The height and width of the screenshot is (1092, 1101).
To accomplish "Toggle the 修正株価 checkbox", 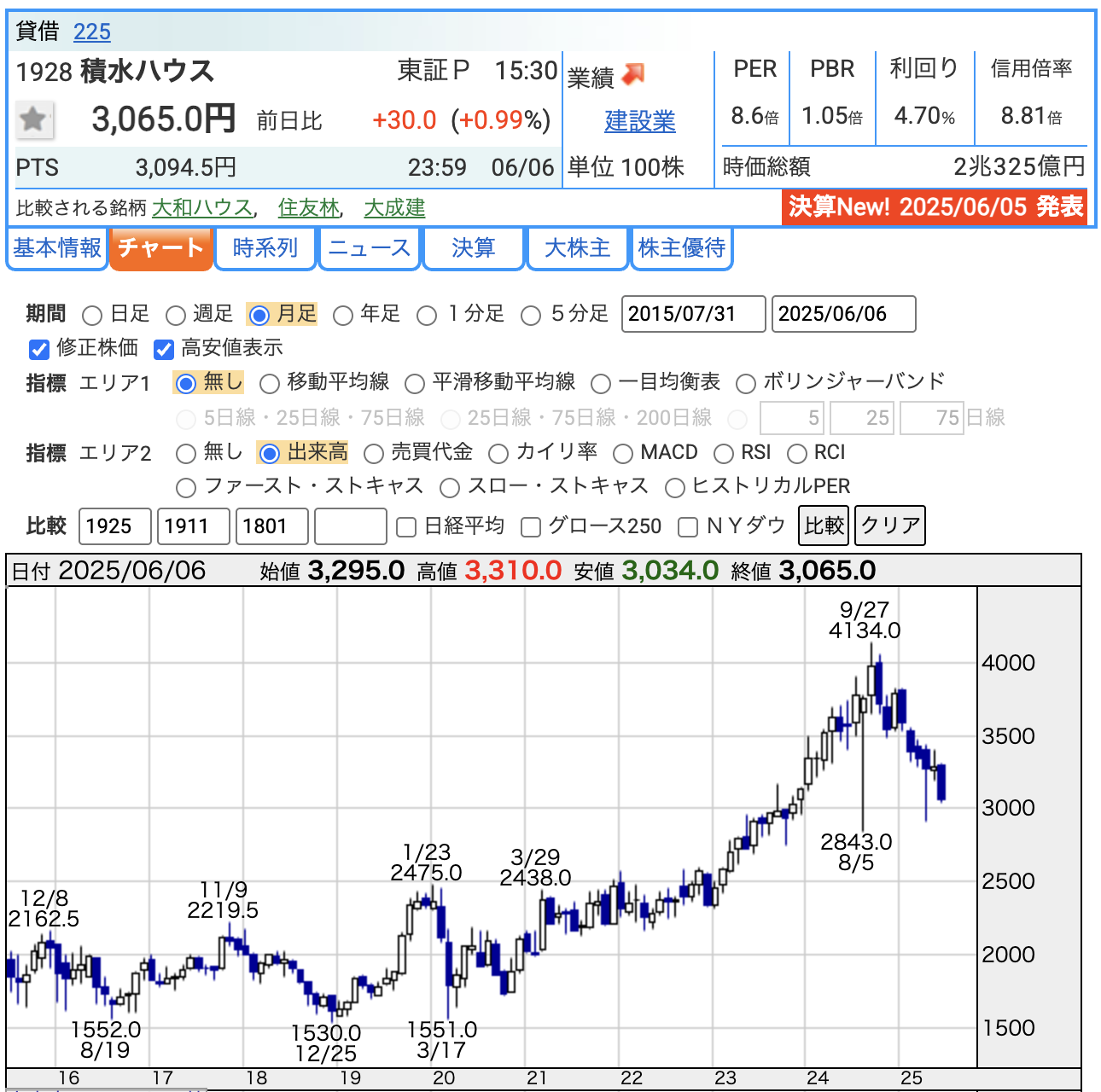I will click(x=39, y=349).
